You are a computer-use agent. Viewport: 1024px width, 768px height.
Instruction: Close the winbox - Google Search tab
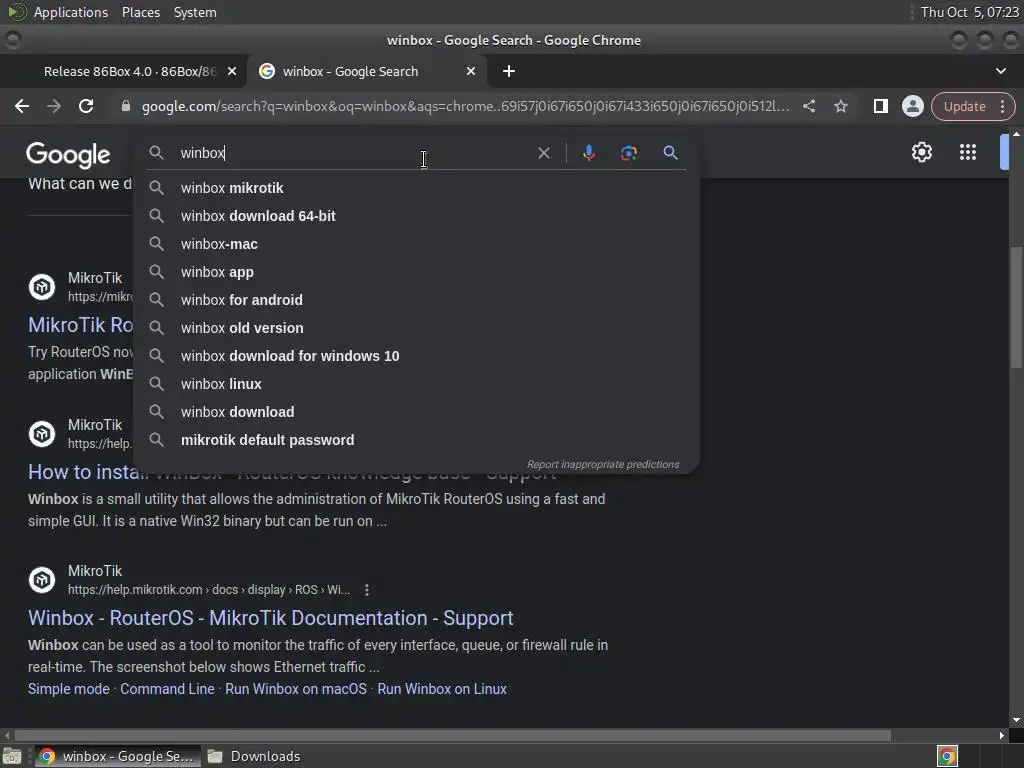coord(471,71)
